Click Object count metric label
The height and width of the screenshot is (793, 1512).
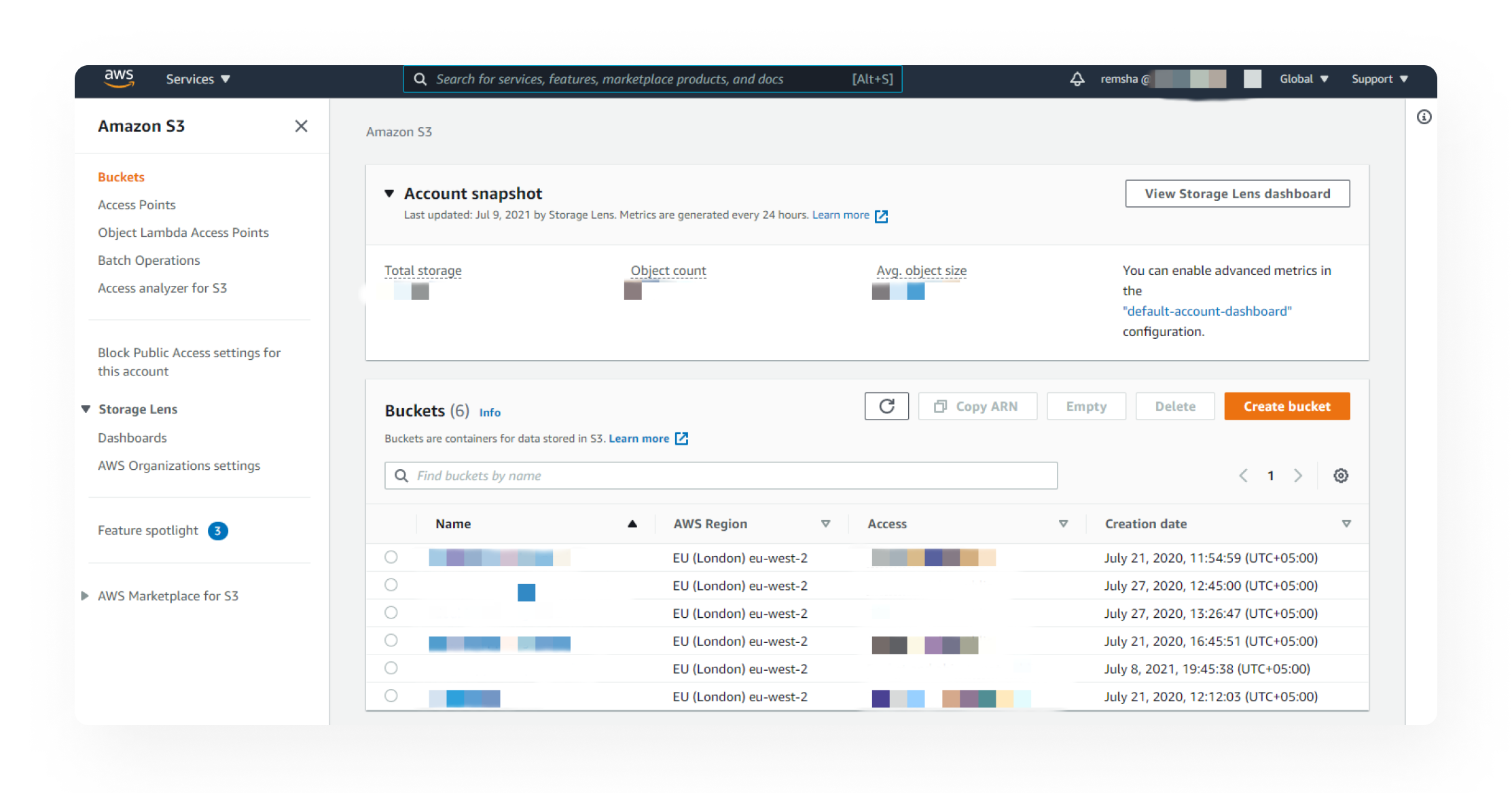pyautogui.click(x=668, y=270)
